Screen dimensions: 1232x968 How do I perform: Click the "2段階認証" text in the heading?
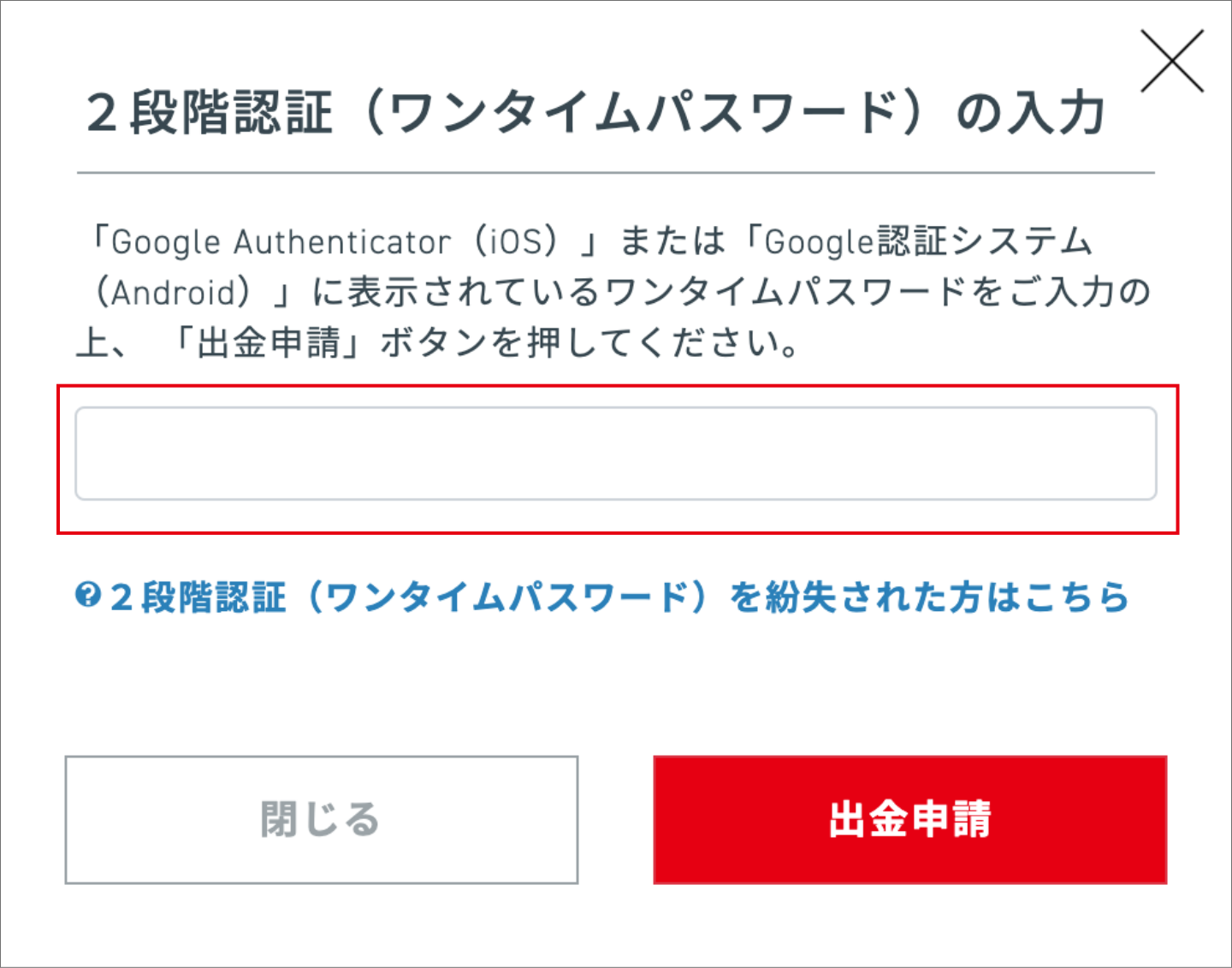(210, 114)
